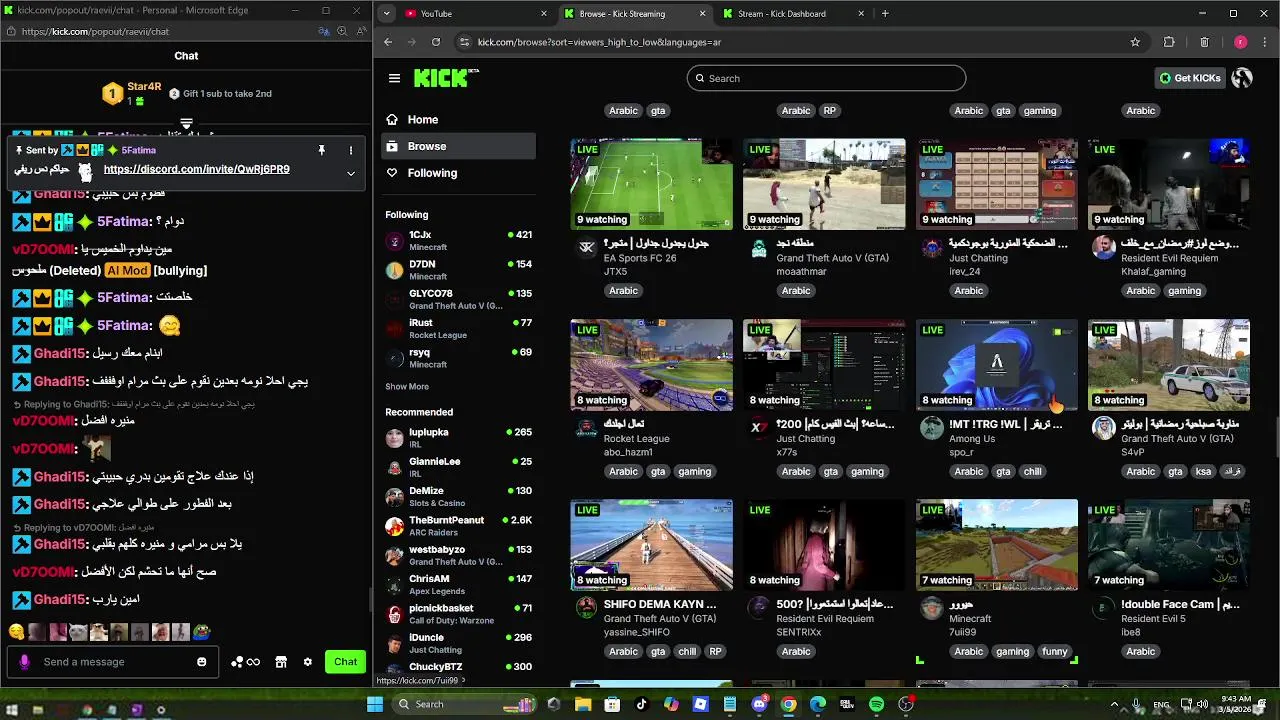The image size is (1280, 720).
Task: Open abo_hazm1 Rocket League stream thumbnail
Action: 651,365
